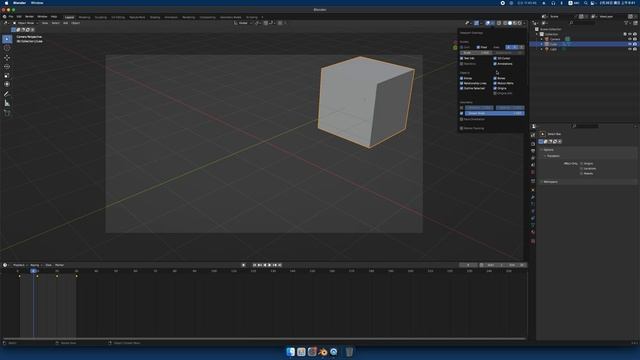Image resolution: width=640 pixels, height=360 pixels.
Task: Open the File menu
Action: (11, 17)
